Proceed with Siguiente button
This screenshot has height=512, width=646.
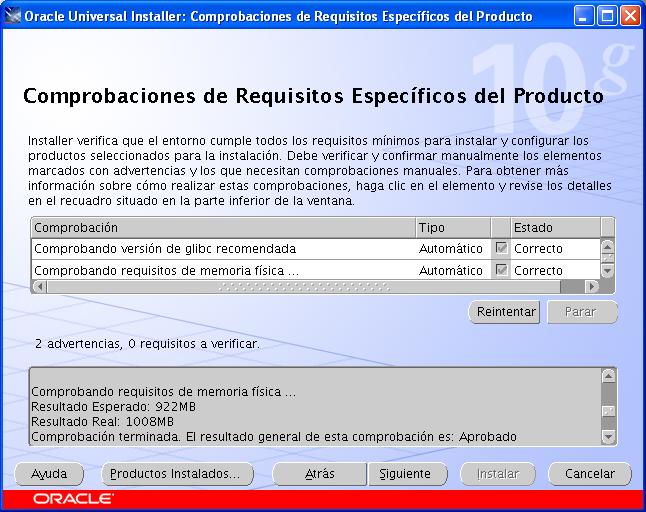[x=407, y=474]
